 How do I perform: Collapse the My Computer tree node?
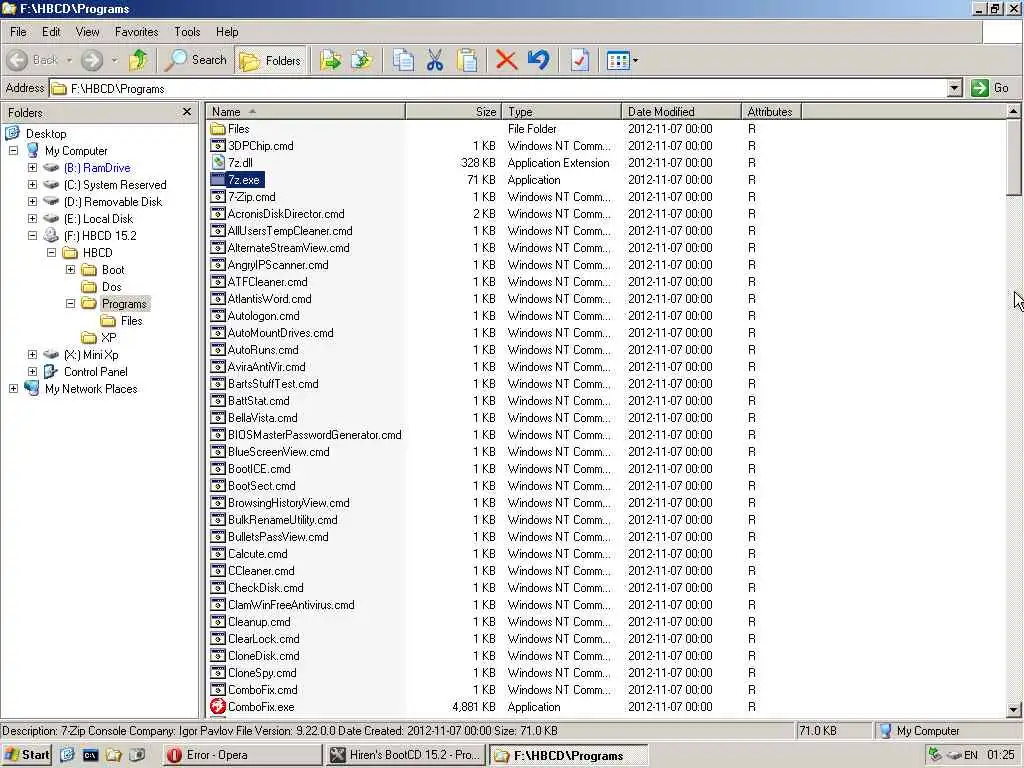[13, 151]
